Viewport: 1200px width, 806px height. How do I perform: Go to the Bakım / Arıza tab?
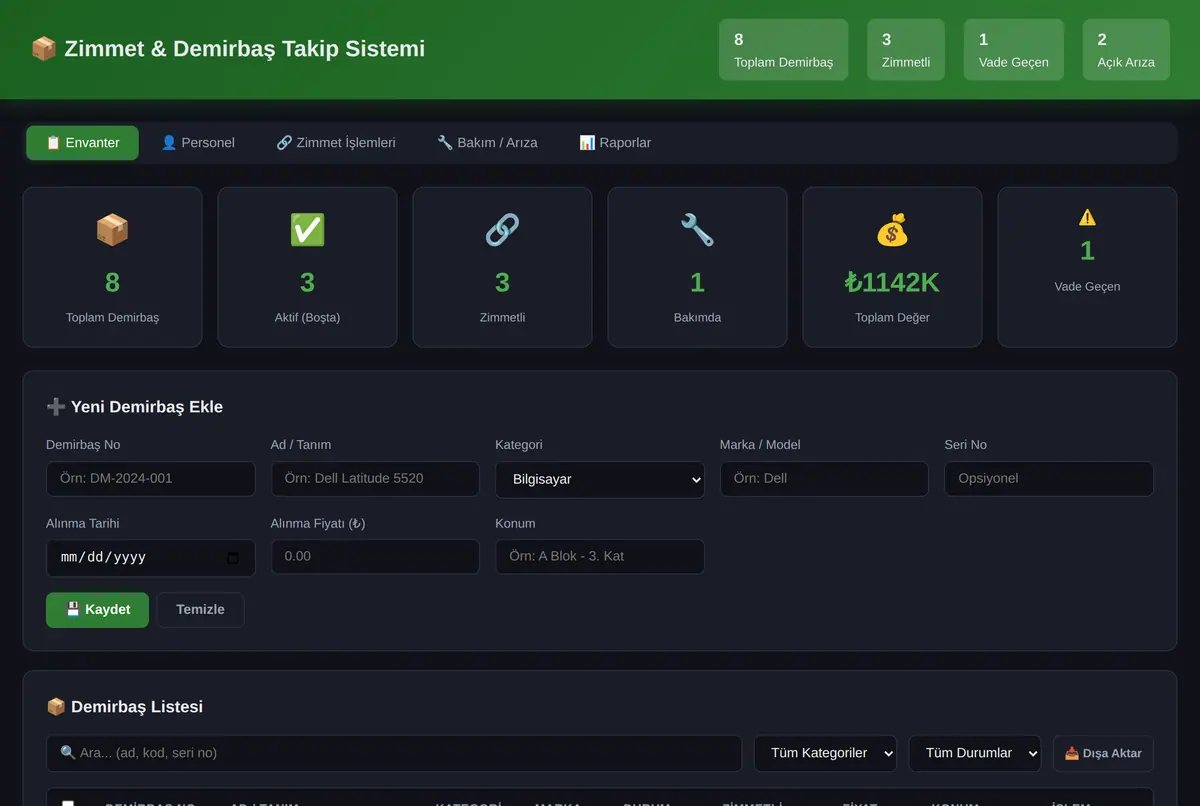point(487,143)
